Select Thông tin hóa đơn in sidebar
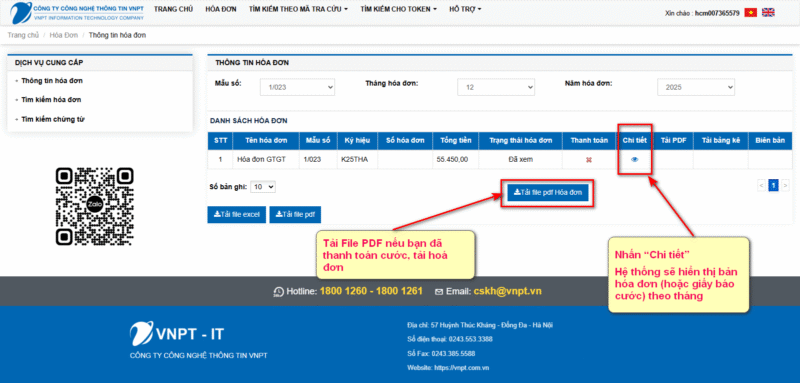The height and width of the screenshot is (383, 800). click(52, 81)
